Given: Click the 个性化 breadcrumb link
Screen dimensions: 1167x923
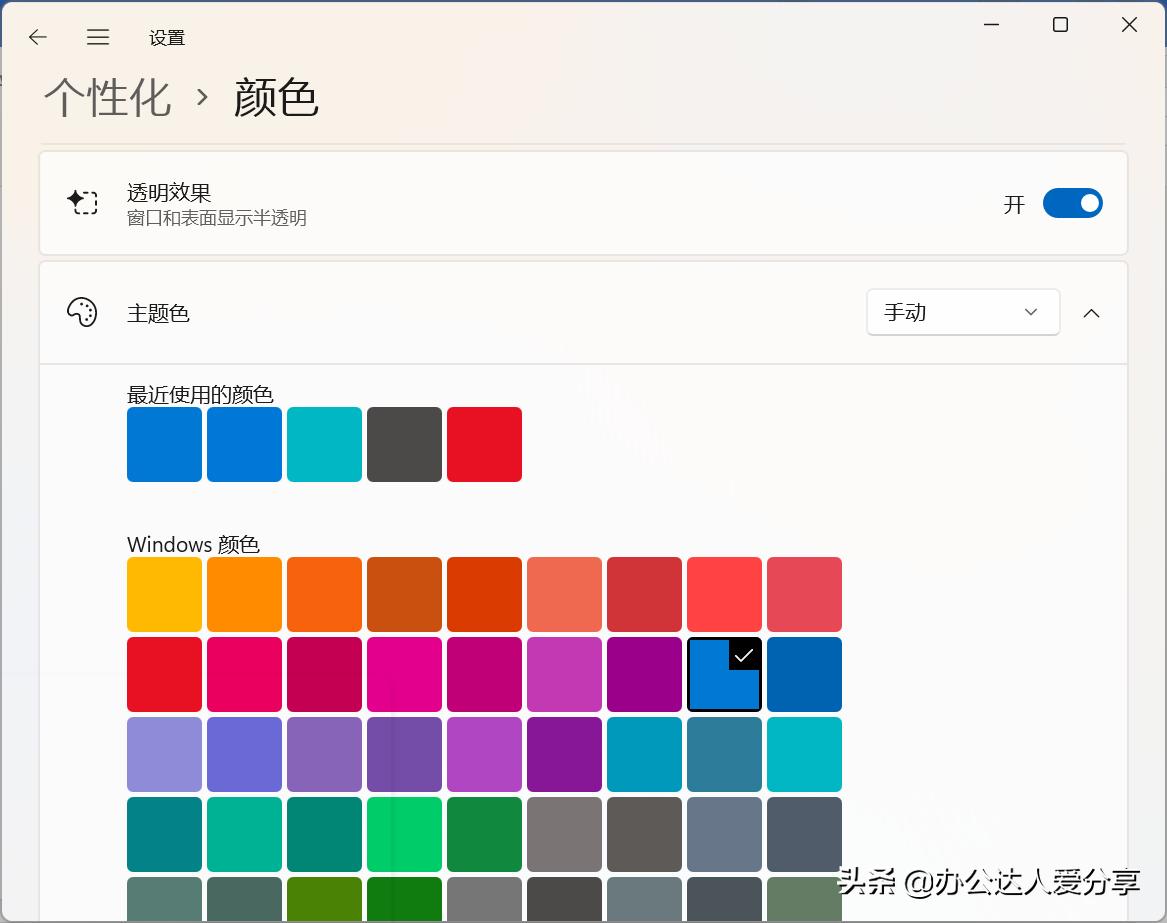Looking at the screenshot, I should pyautogui.click(x=107, y=97).
